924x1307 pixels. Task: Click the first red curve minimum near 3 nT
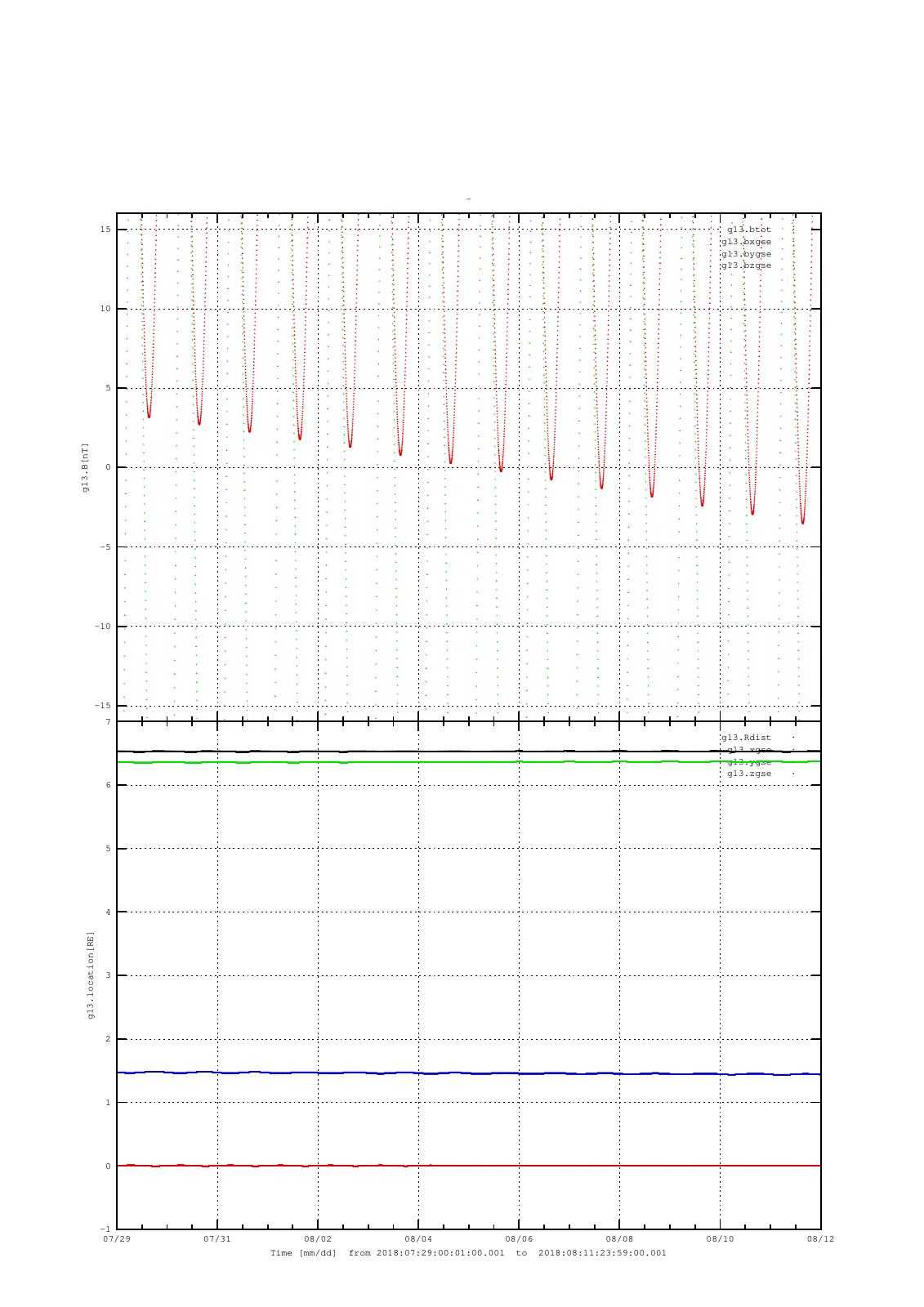click(149, 416)
